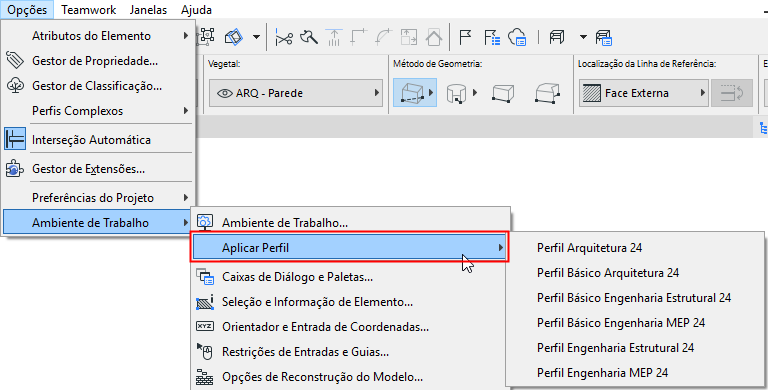Click the Caixas de Diálogo e Paletas icon
Viewport: 768px width, 390px height.
[x=205, y=277]
